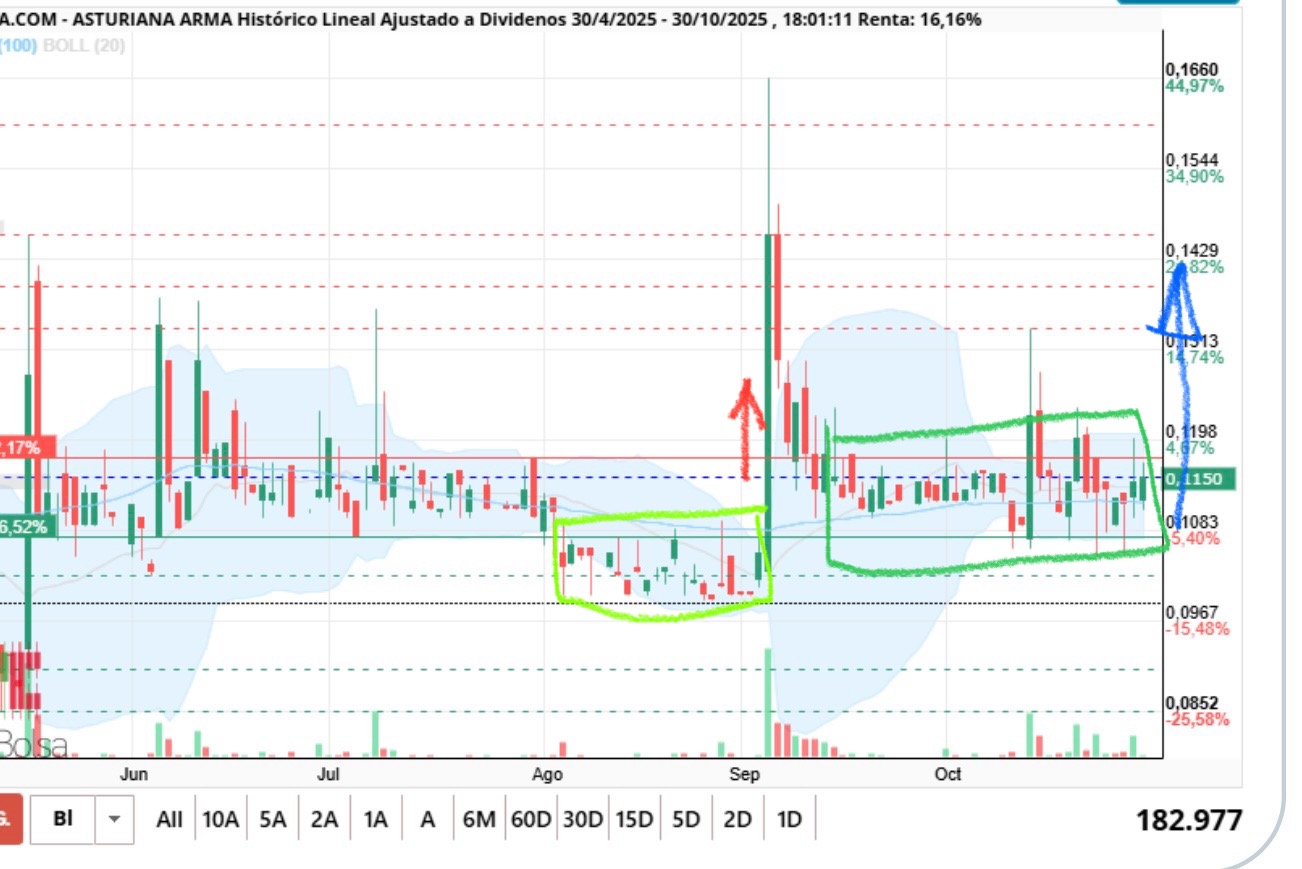Set chart range to 5D
The height and width of the screenshot is (869, 1302).
point(686,820)
